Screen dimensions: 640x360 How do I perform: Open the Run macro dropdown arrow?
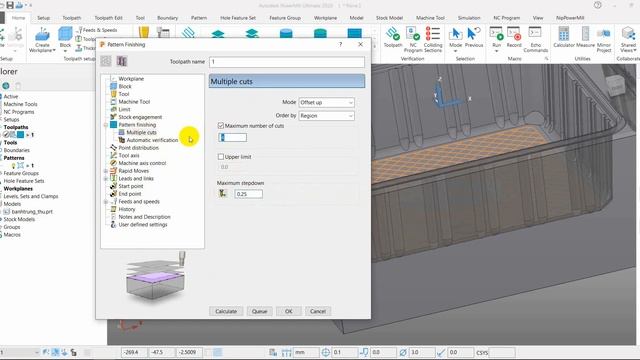496,51
